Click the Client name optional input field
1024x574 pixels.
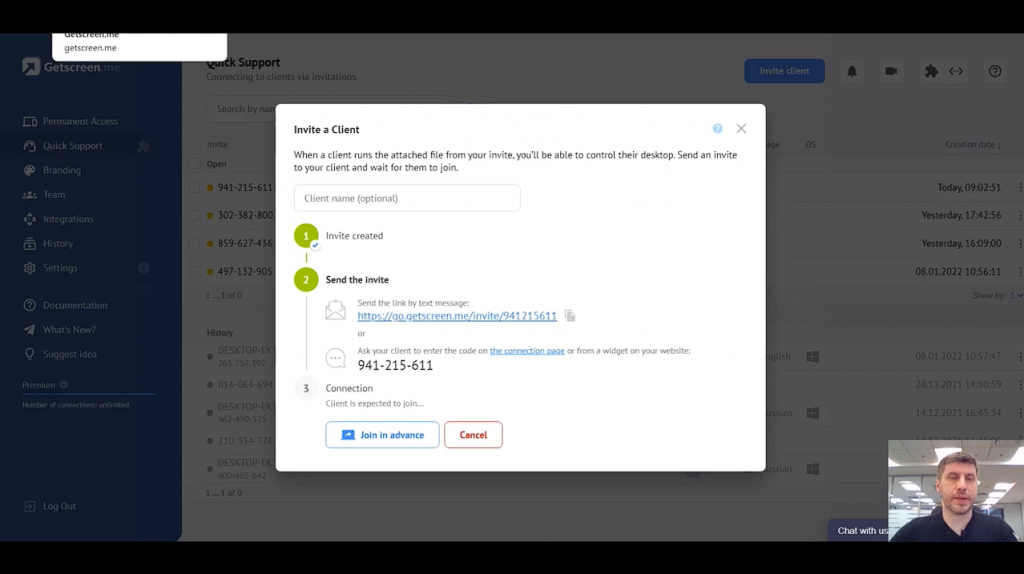point(407,198)
